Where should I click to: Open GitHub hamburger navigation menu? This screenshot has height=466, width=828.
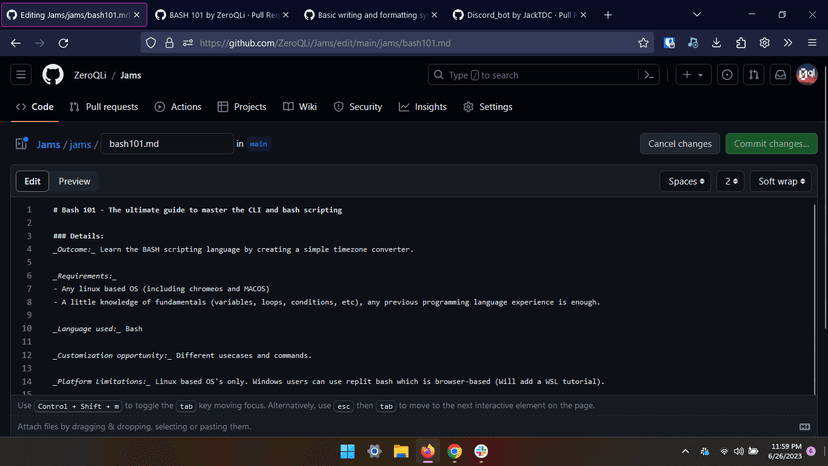pos(21,75)
